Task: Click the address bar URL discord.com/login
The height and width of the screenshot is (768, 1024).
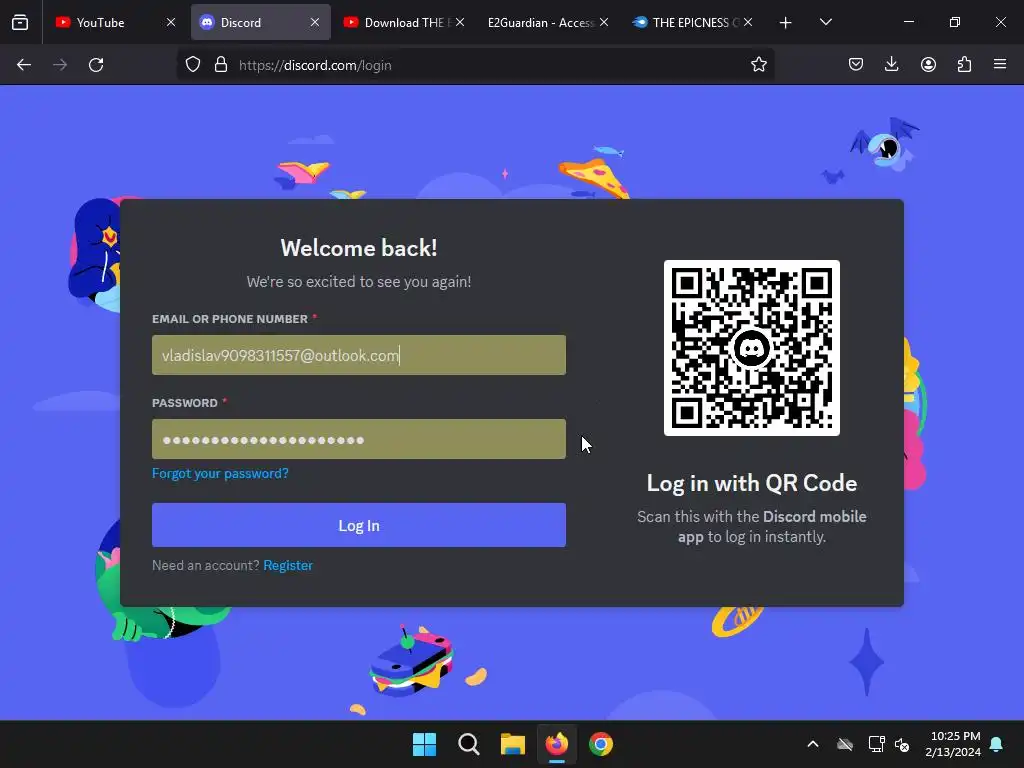Action: pyautogui.click(x=315, y=65)
